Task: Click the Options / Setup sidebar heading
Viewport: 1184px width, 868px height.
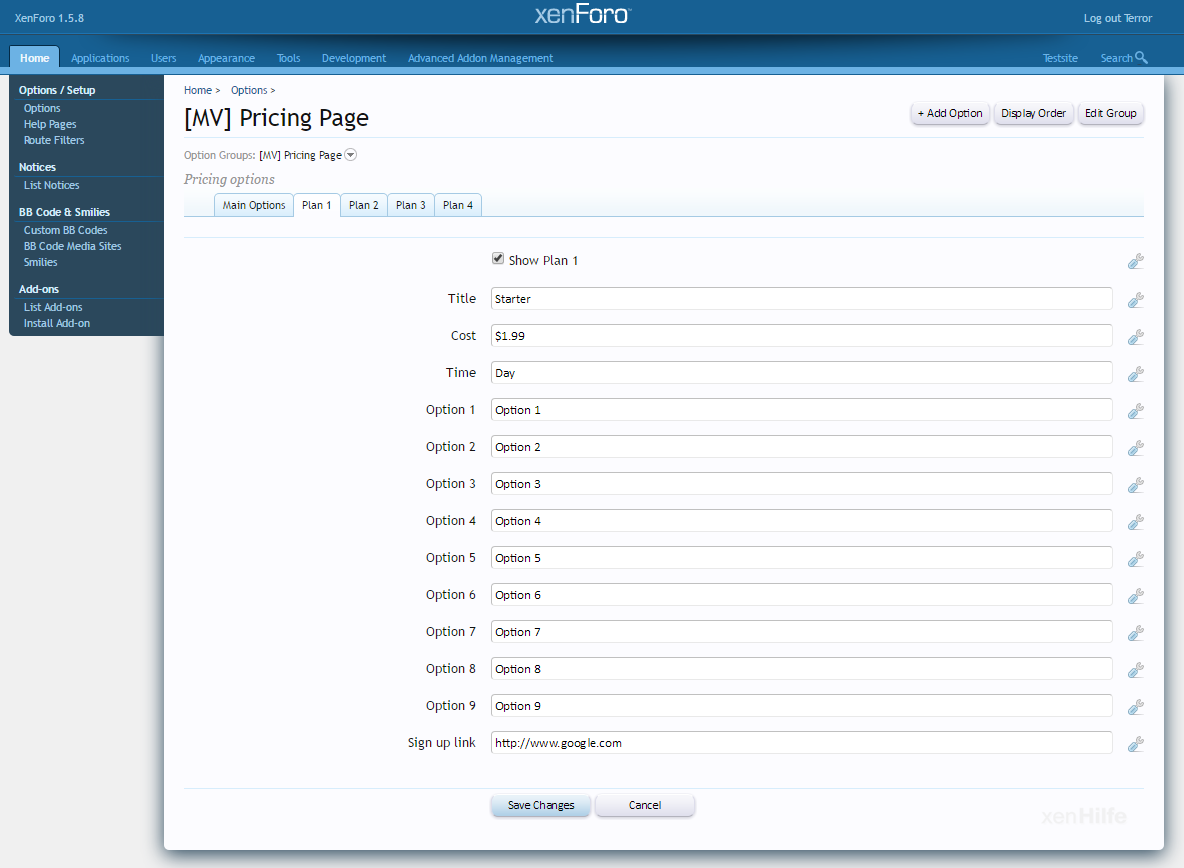Action: [x=57, y=90]
